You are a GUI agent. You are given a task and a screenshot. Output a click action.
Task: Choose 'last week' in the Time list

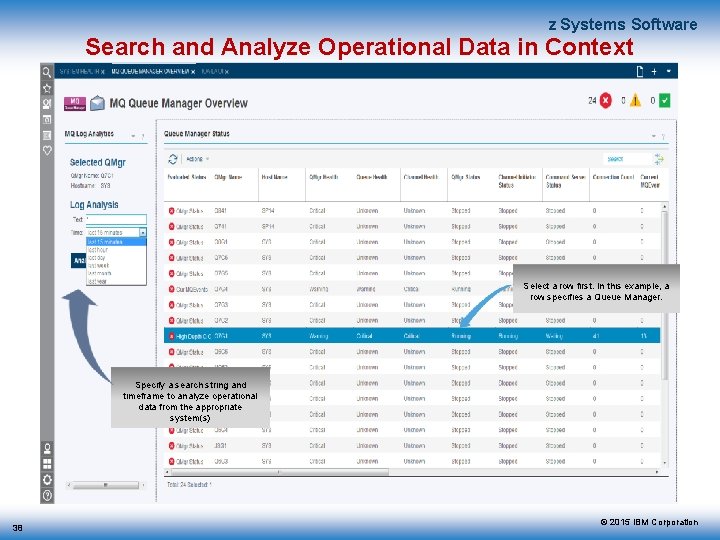pyautogui.click(x=116, y=265)
